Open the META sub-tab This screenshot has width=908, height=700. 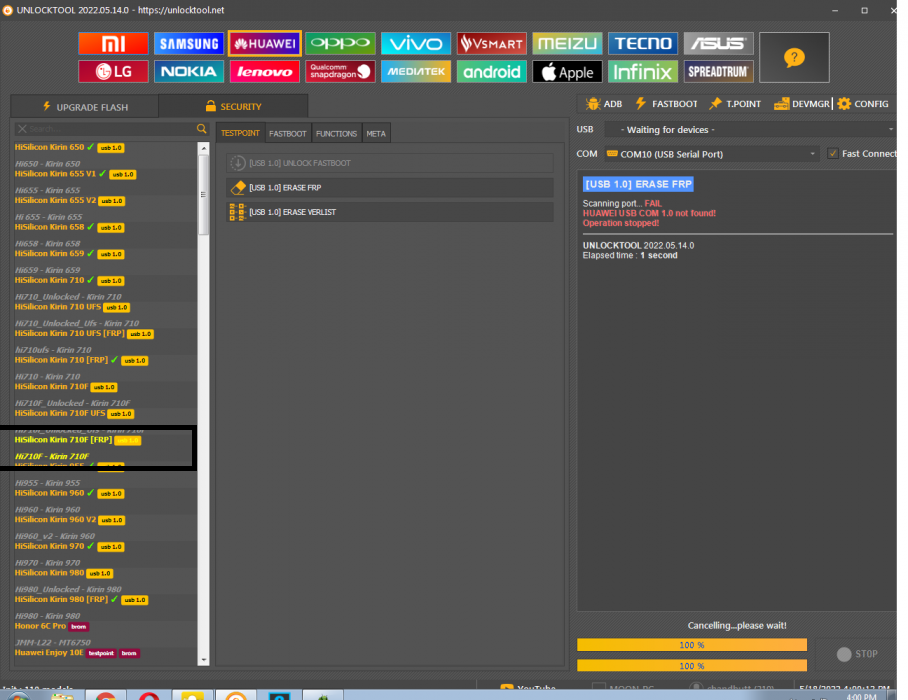point(376,134)
